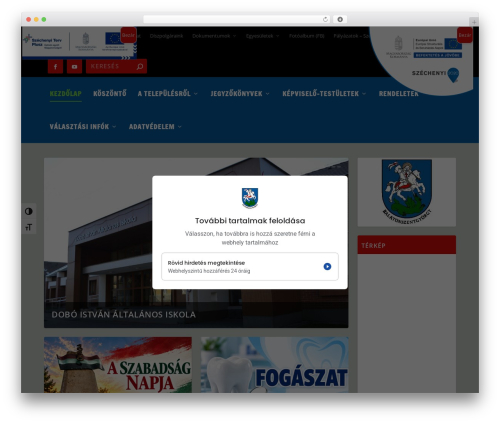This screenshot has width=500, height=423.
Task: Toggle high contrast mode icon
Action: pos(29,211)
